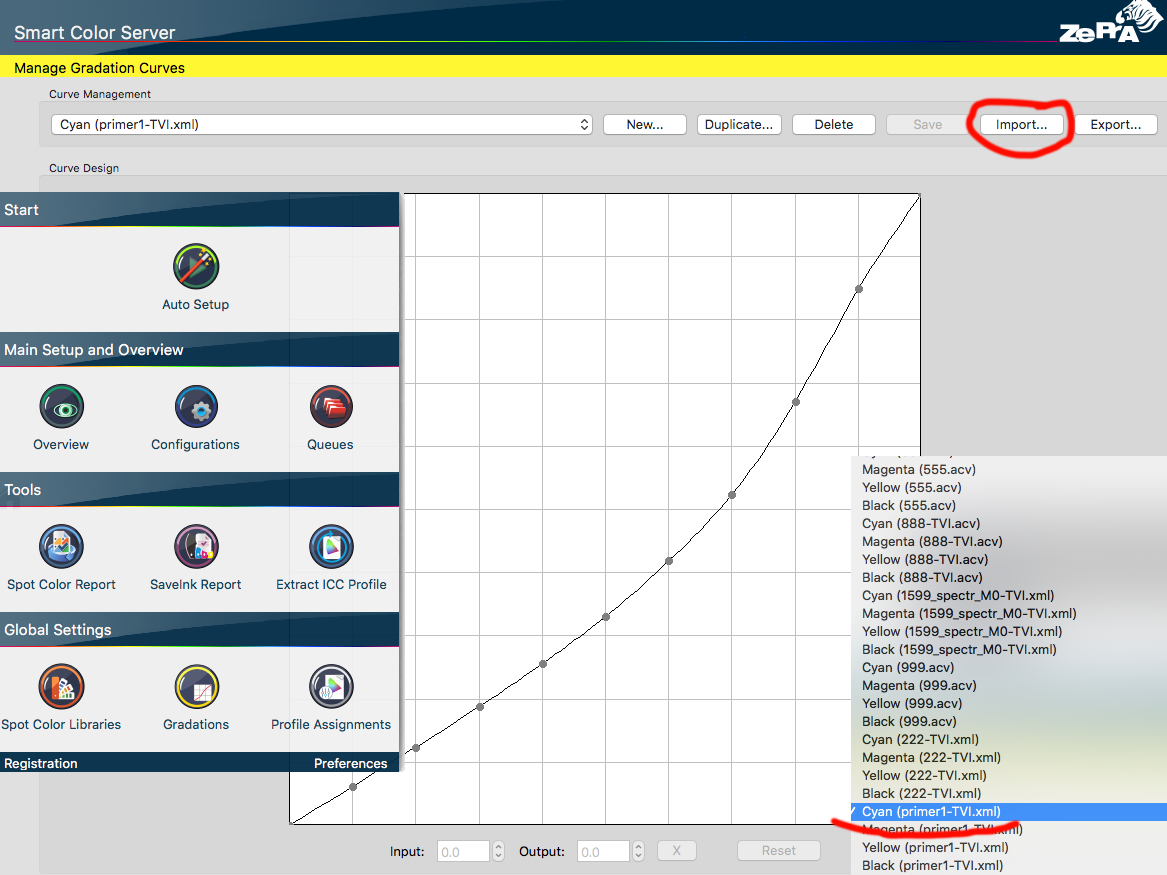Viewport: 1167px width, 875px height.
Task: Click the Import... button
Action: (x=1021, y=124)
